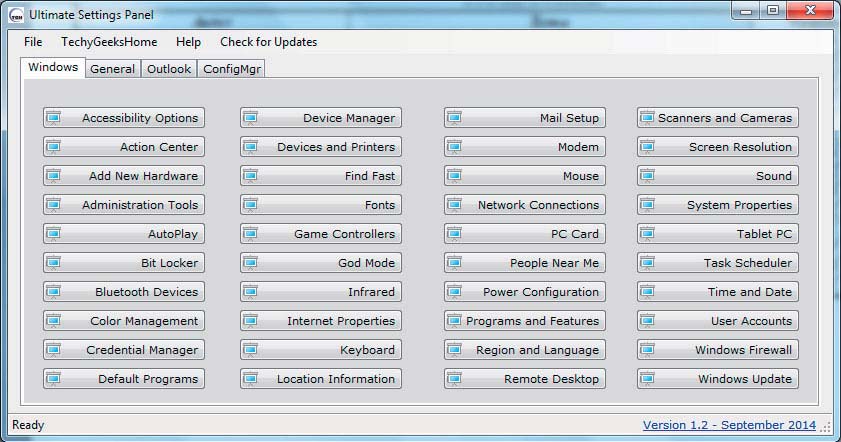Click the Remote Desktop icon
841x442 pixels.
[x=454, y=378]
